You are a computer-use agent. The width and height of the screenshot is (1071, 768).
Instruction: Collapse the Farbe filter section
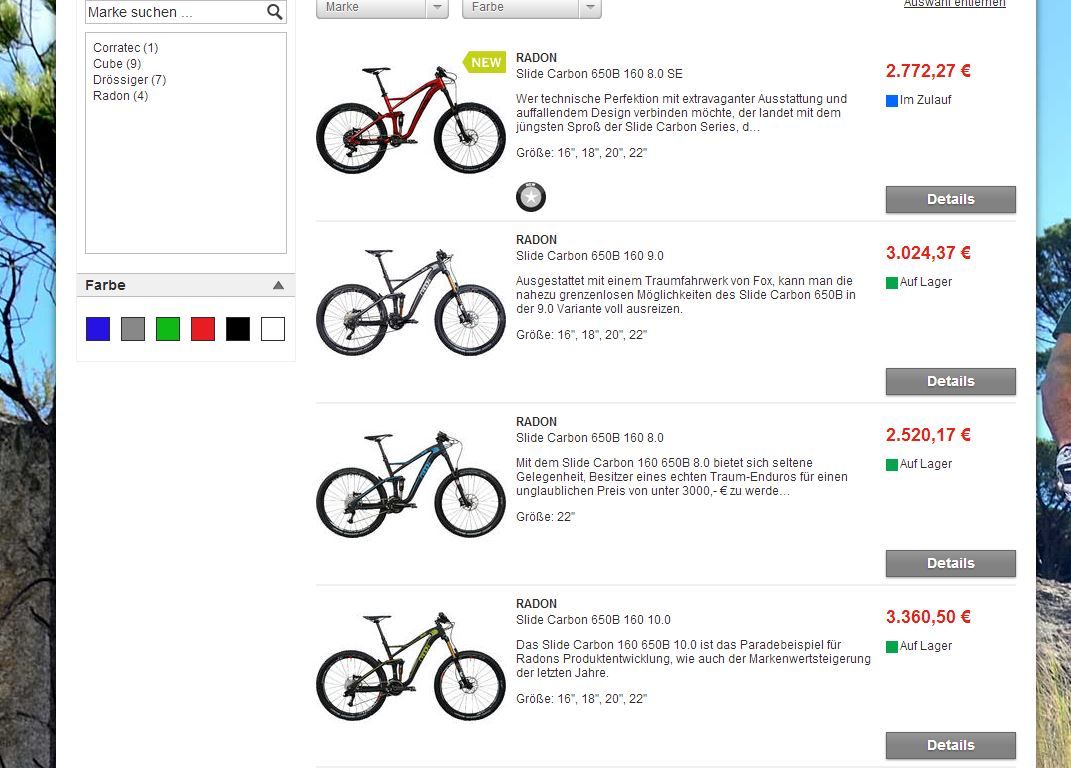(x=278, y=285)
